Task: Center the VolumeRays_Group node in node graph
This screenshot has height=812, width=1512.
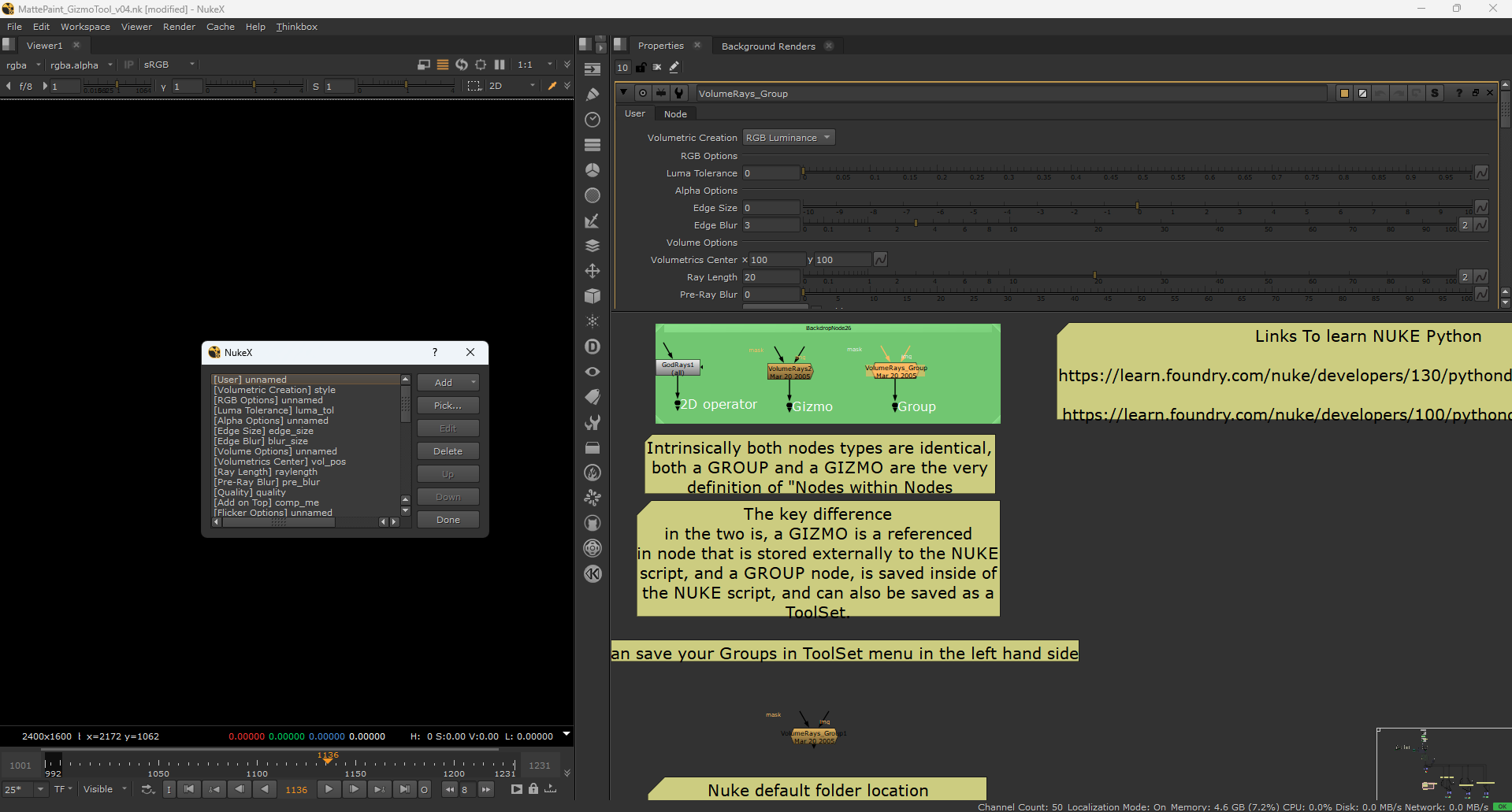Action: [x=643, y=93]
